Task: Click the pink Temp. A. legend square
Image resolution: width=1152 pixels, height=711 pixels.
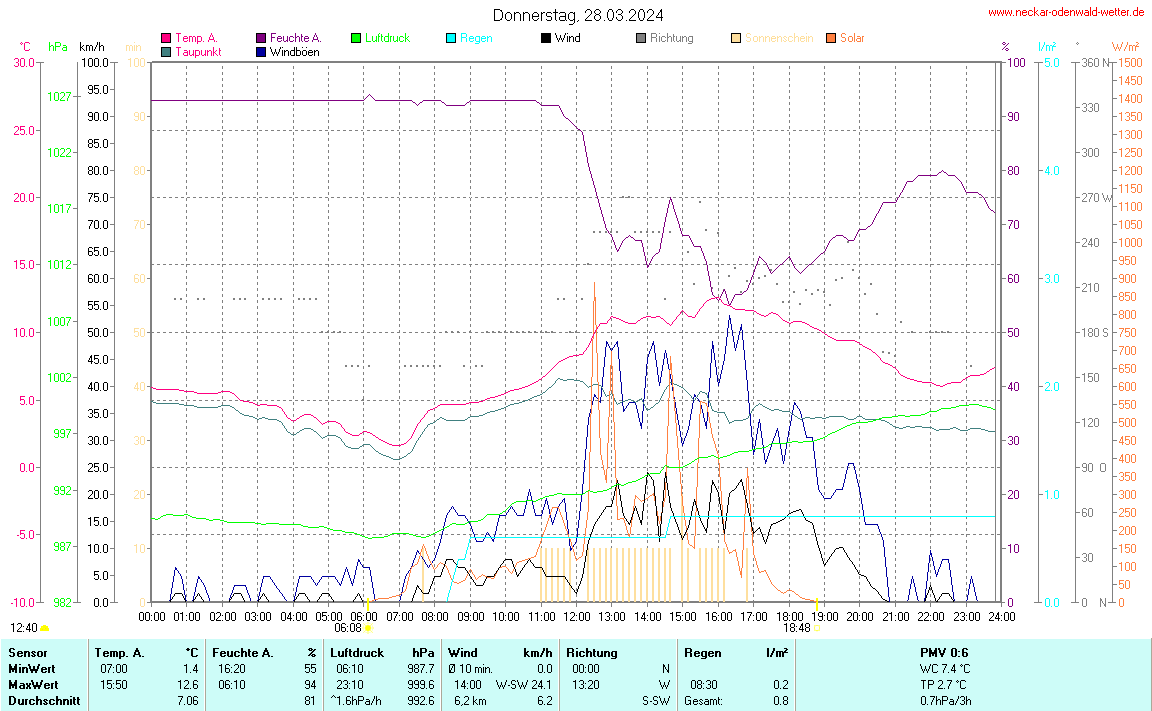Action: [x=166, y=38]
